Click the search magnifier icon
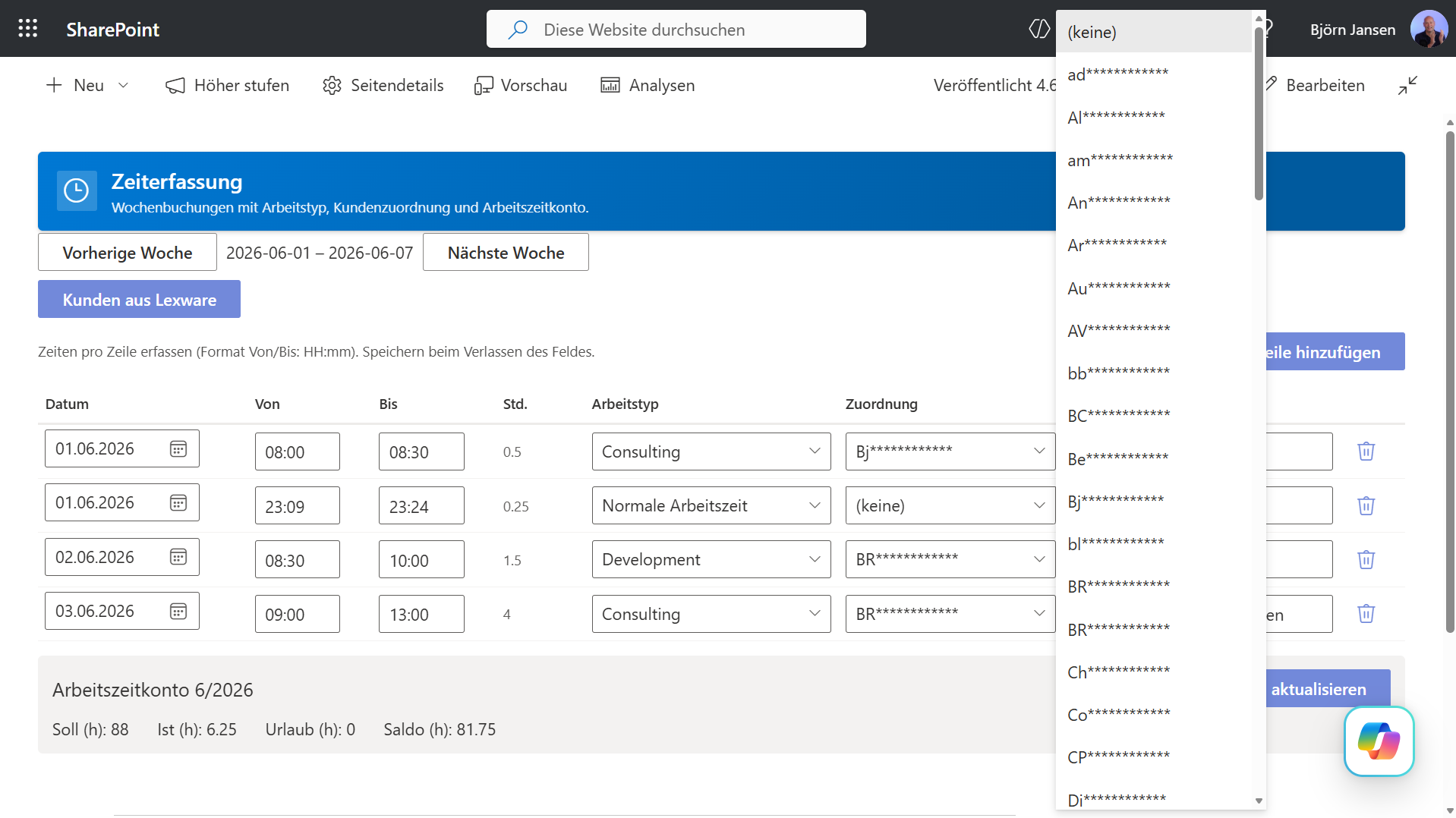 518,30
